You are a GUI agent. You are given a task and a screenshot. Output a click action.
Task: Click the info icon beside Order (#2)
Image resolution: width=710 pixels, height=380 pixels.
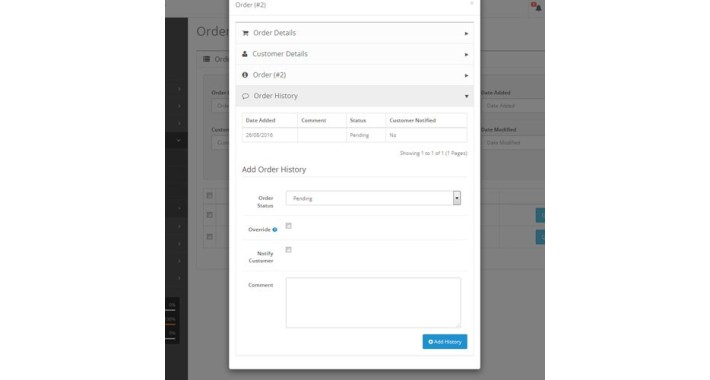click(245, 75)
